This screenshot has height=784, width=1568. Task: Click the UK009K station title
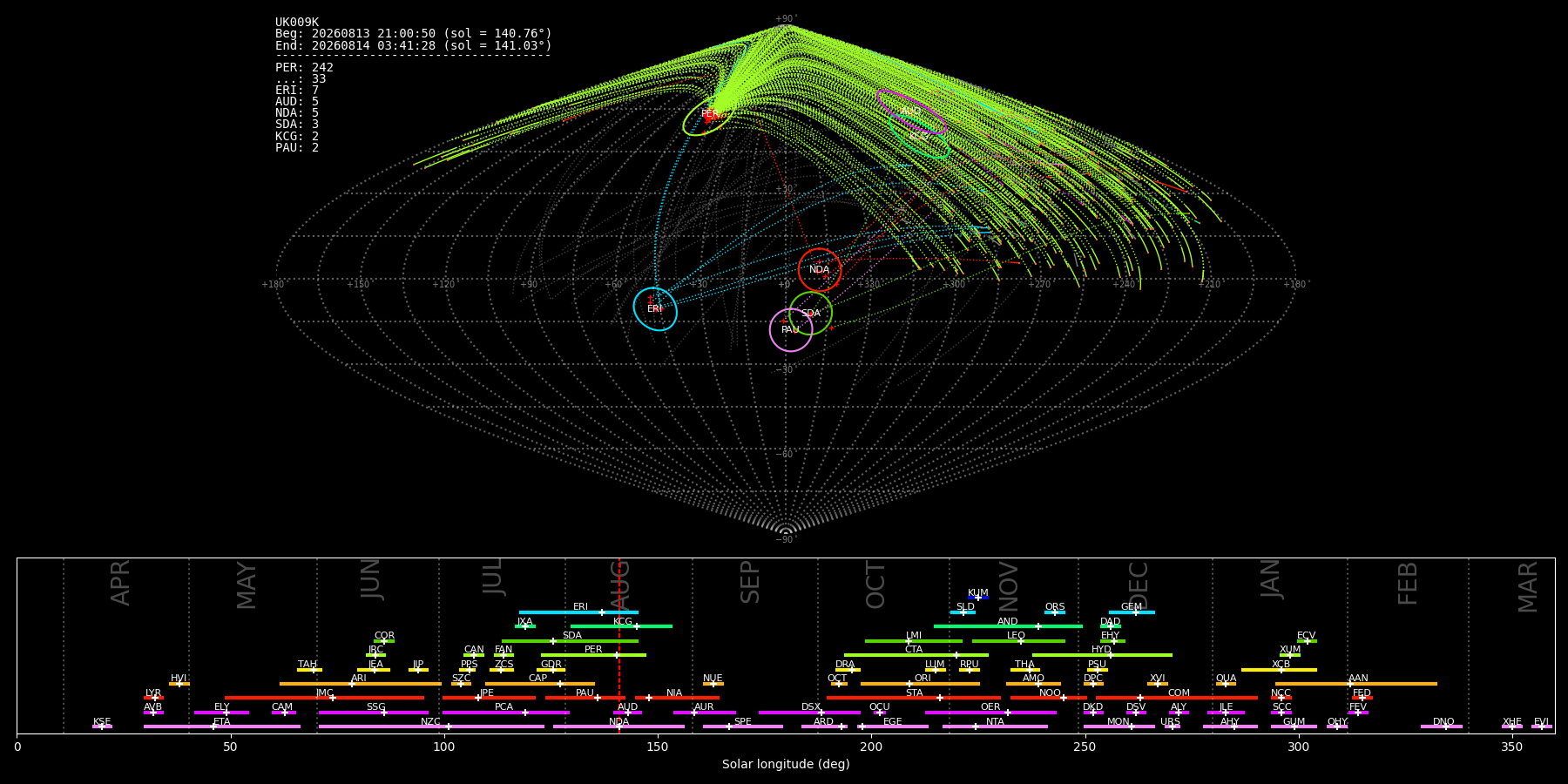pyautogui.click(x=297, y=23)
